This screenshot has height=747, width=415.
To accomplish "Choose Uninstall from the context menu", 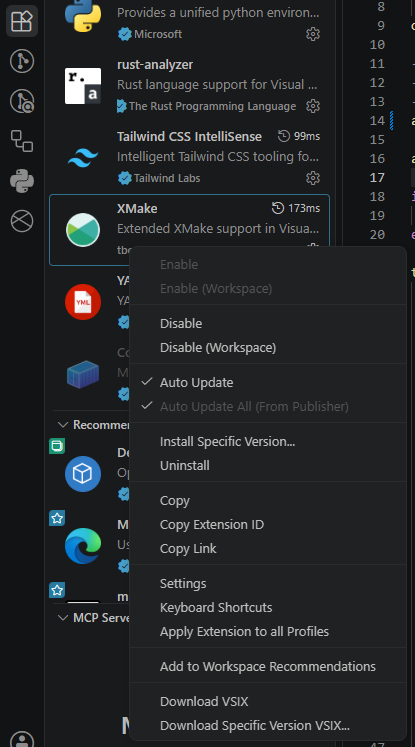I will [184, 465].
